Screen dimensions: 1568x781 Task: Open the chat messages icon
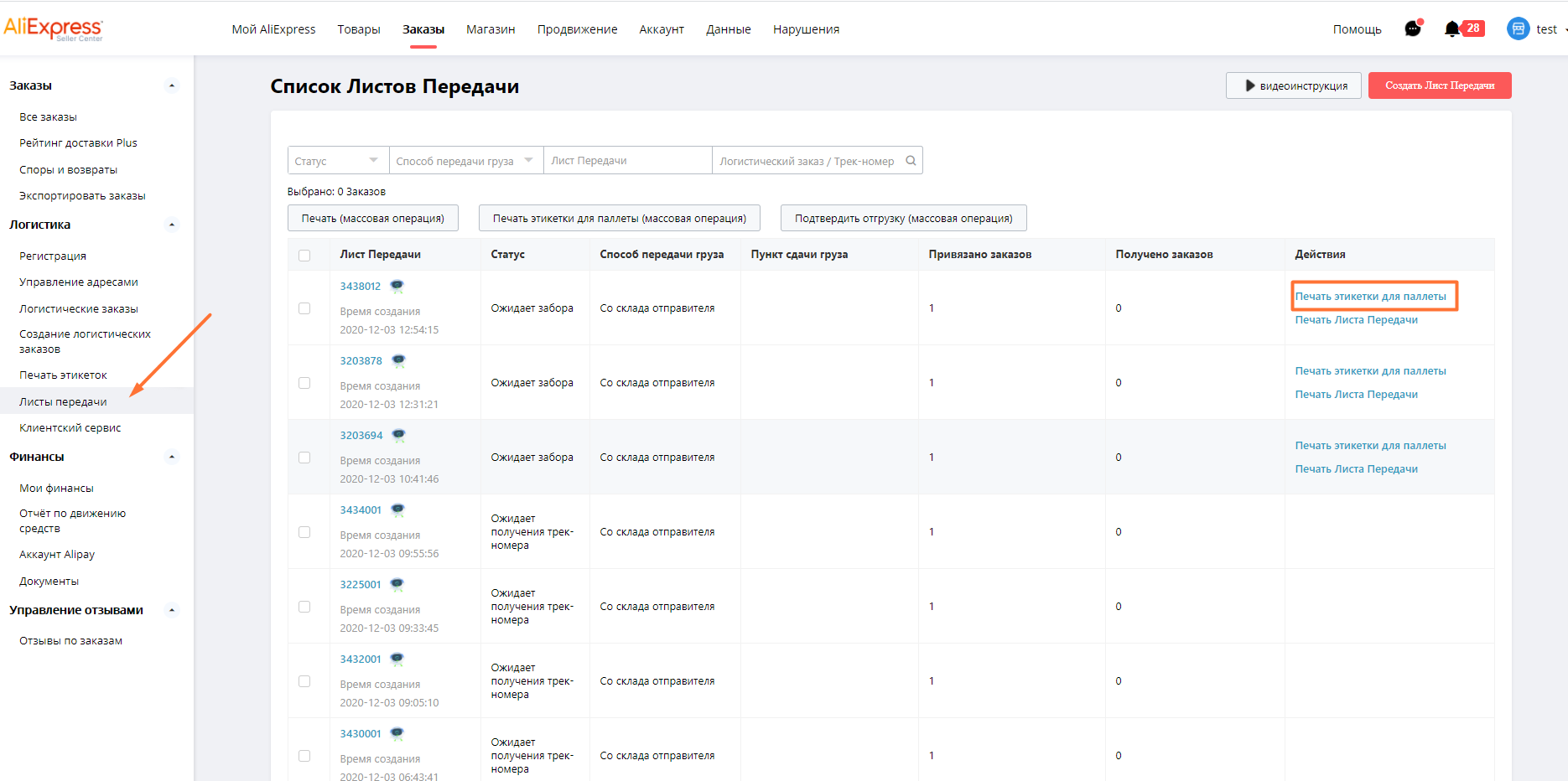1414,28
